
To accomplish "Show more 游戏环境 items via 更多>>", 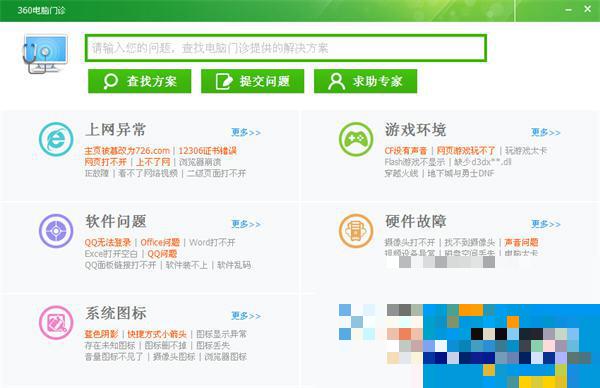I will coord(546,132).
